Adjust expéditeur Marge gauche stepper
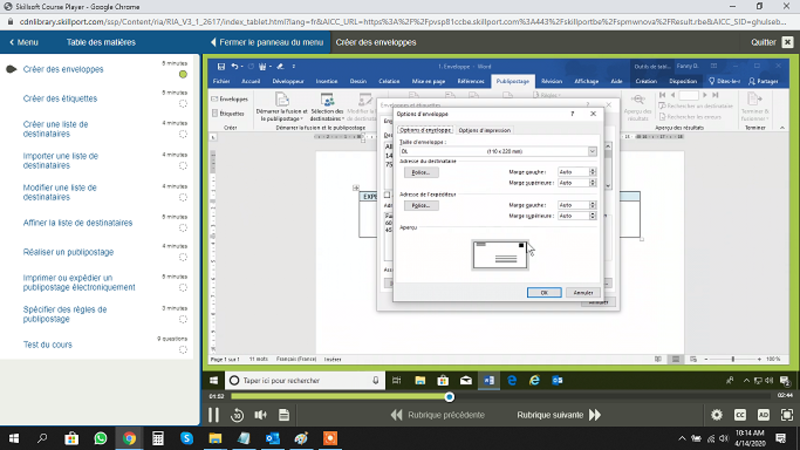 point(592,205)
